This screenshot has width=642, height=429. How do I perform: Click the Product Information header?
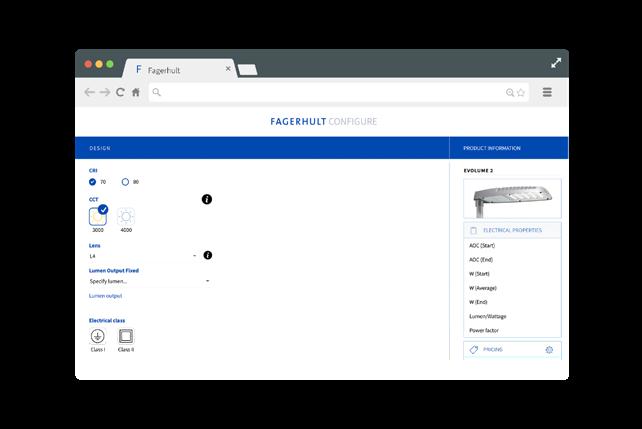tap(492, 148)
